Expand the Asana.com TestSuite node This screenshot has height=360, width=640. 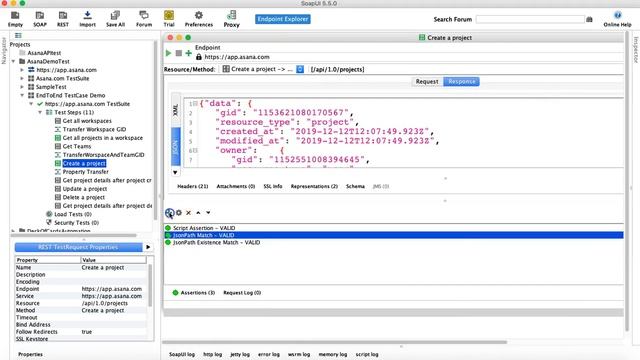[x=22, y=78]
